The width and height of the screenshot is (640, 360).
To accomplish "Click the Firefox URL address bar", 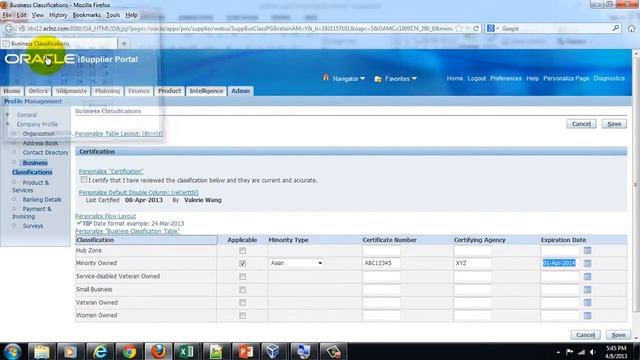I will [x=239, y=29].
